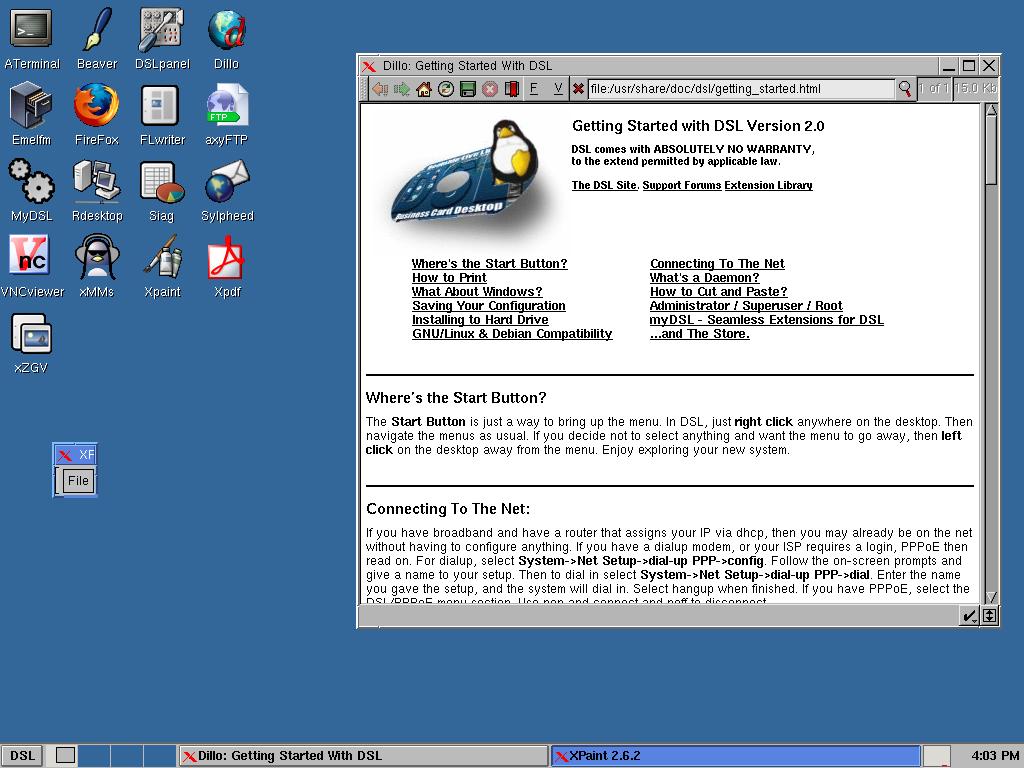The height and width of the screenshot is (768, 1024).
Task: Follow 'myDSL - Seamless Extensions for DSL' link
Action: tap(766, 319)
